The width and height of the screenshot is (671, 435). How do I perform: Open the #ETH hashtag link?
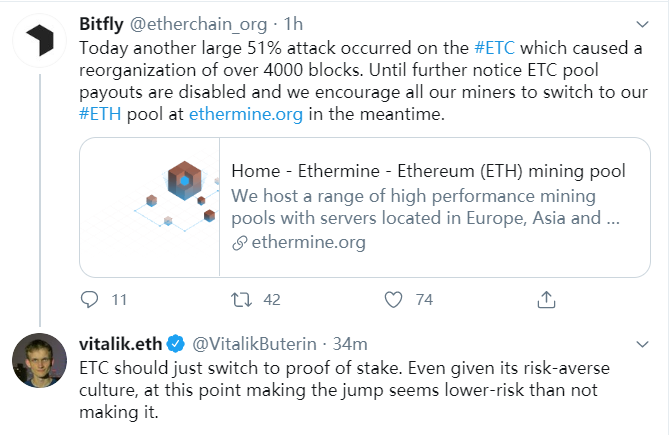point(100,114)
